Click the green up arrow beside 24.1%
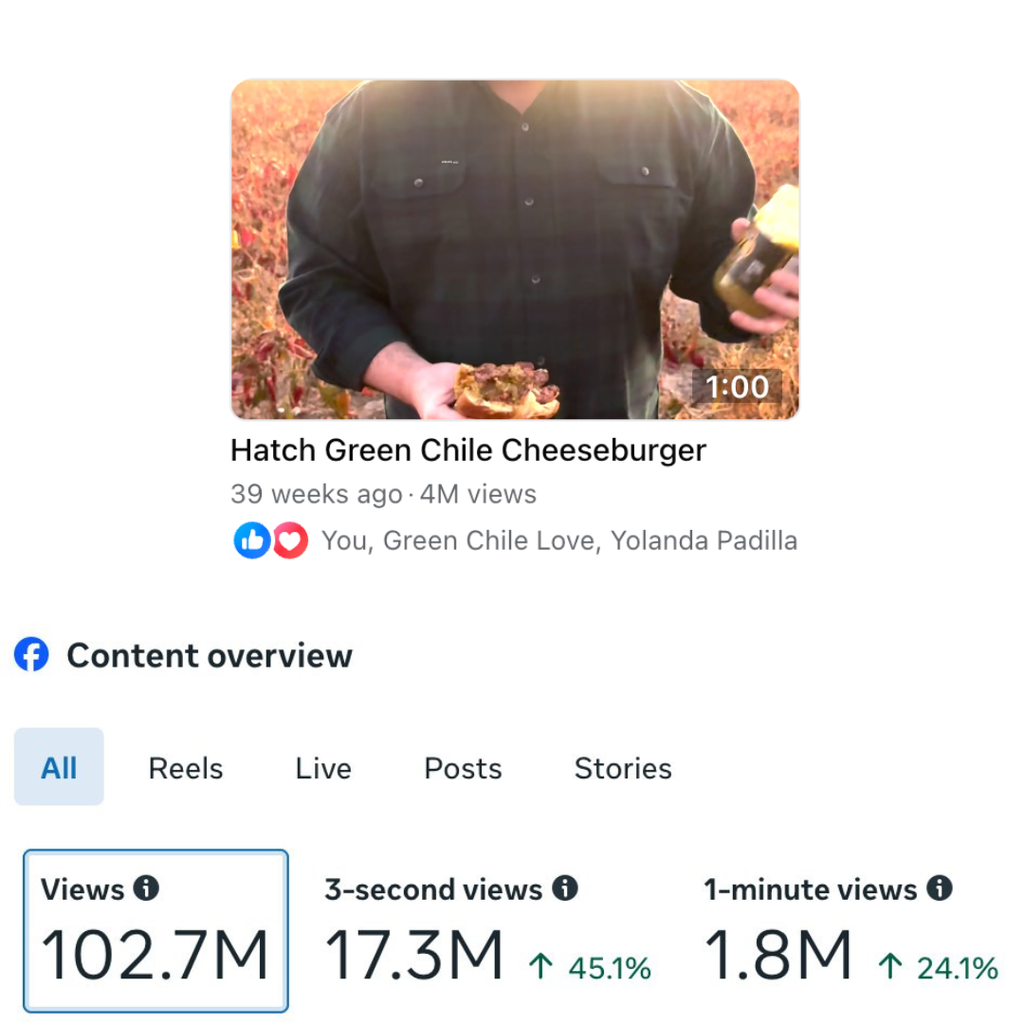1024x1024 pixels. 889,967
